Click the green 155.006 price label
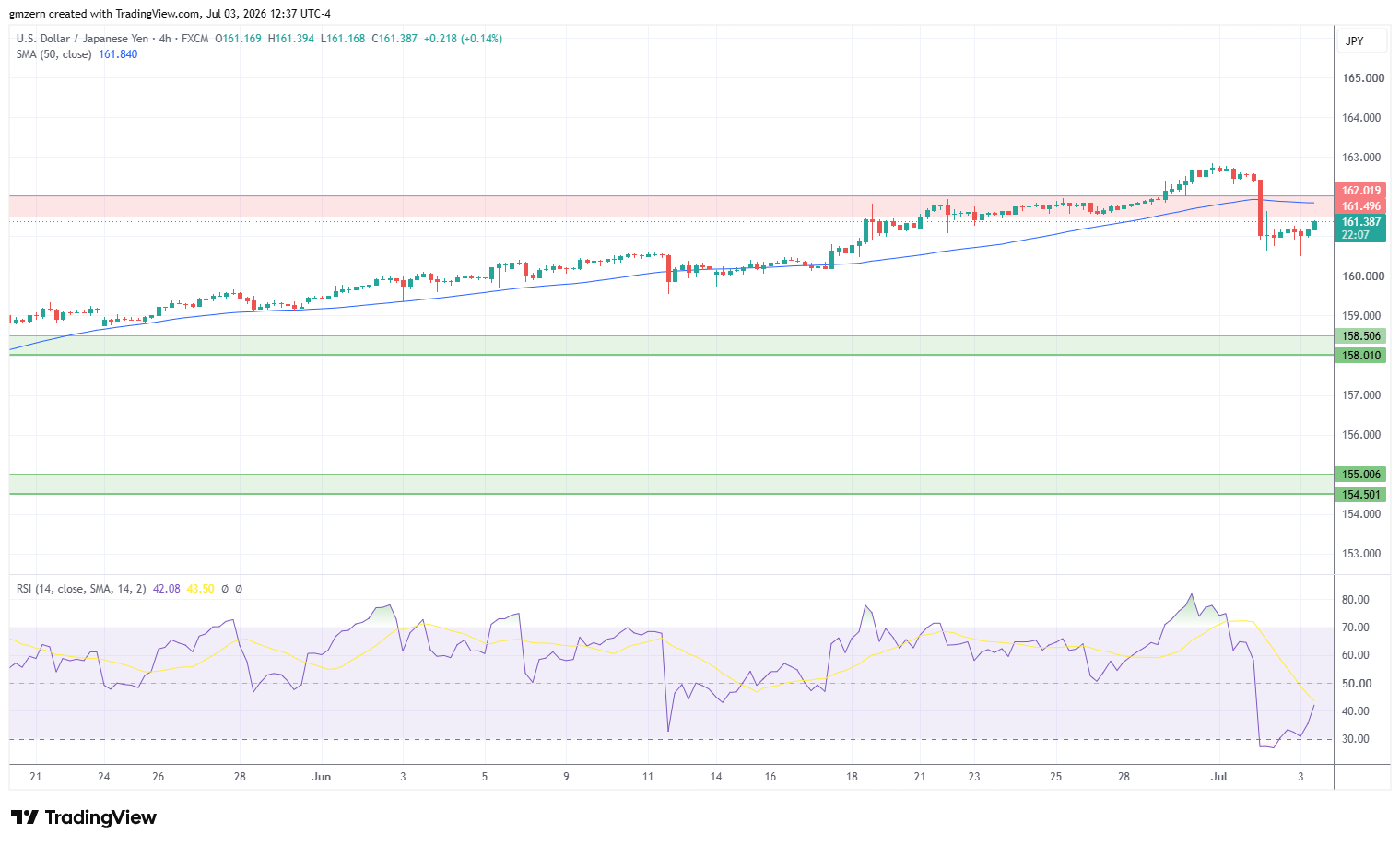Viewport: 1400px width, 845px height. [x=1359, y=475]
